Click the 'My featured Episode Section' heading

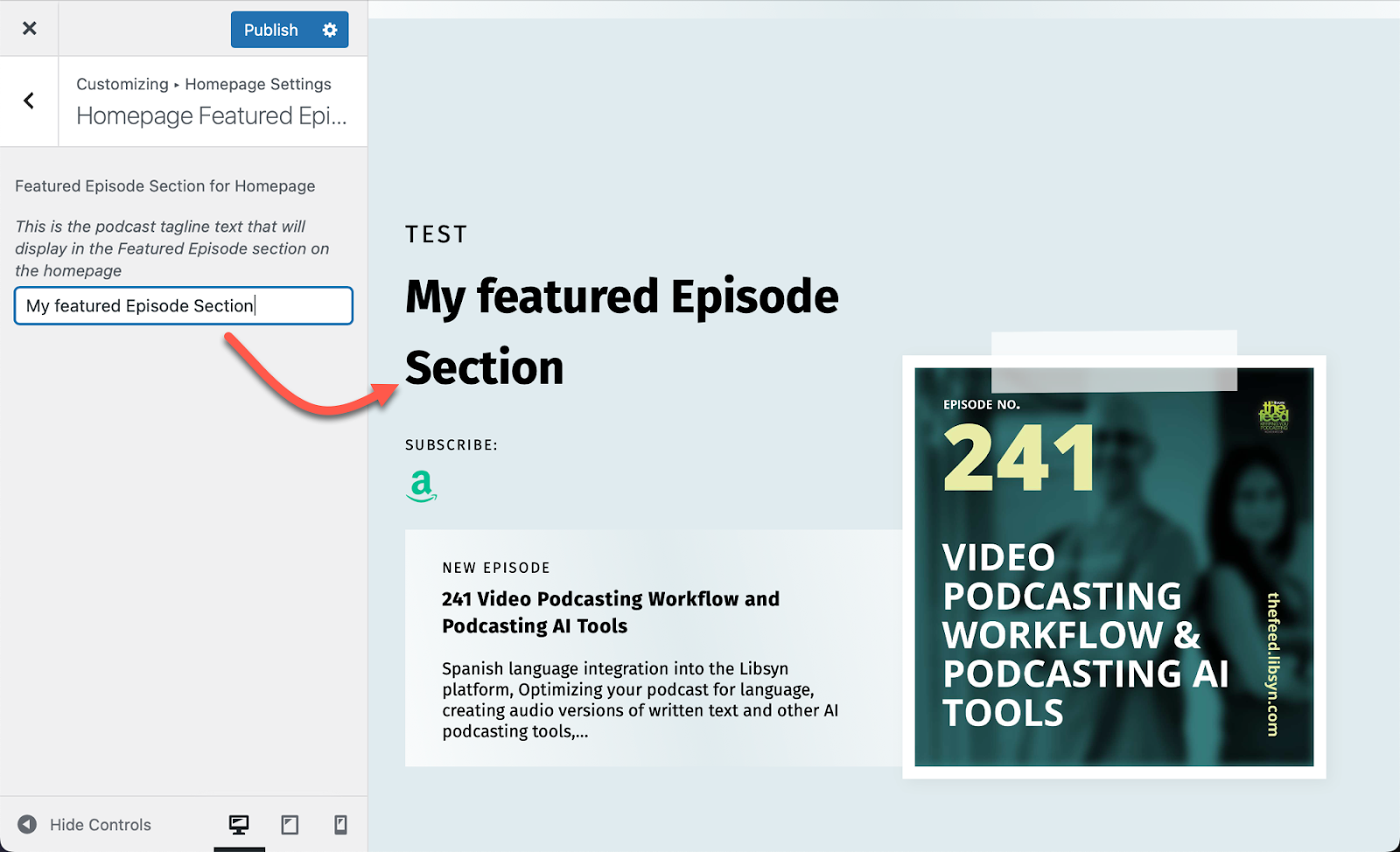click(x=622, y=332)
